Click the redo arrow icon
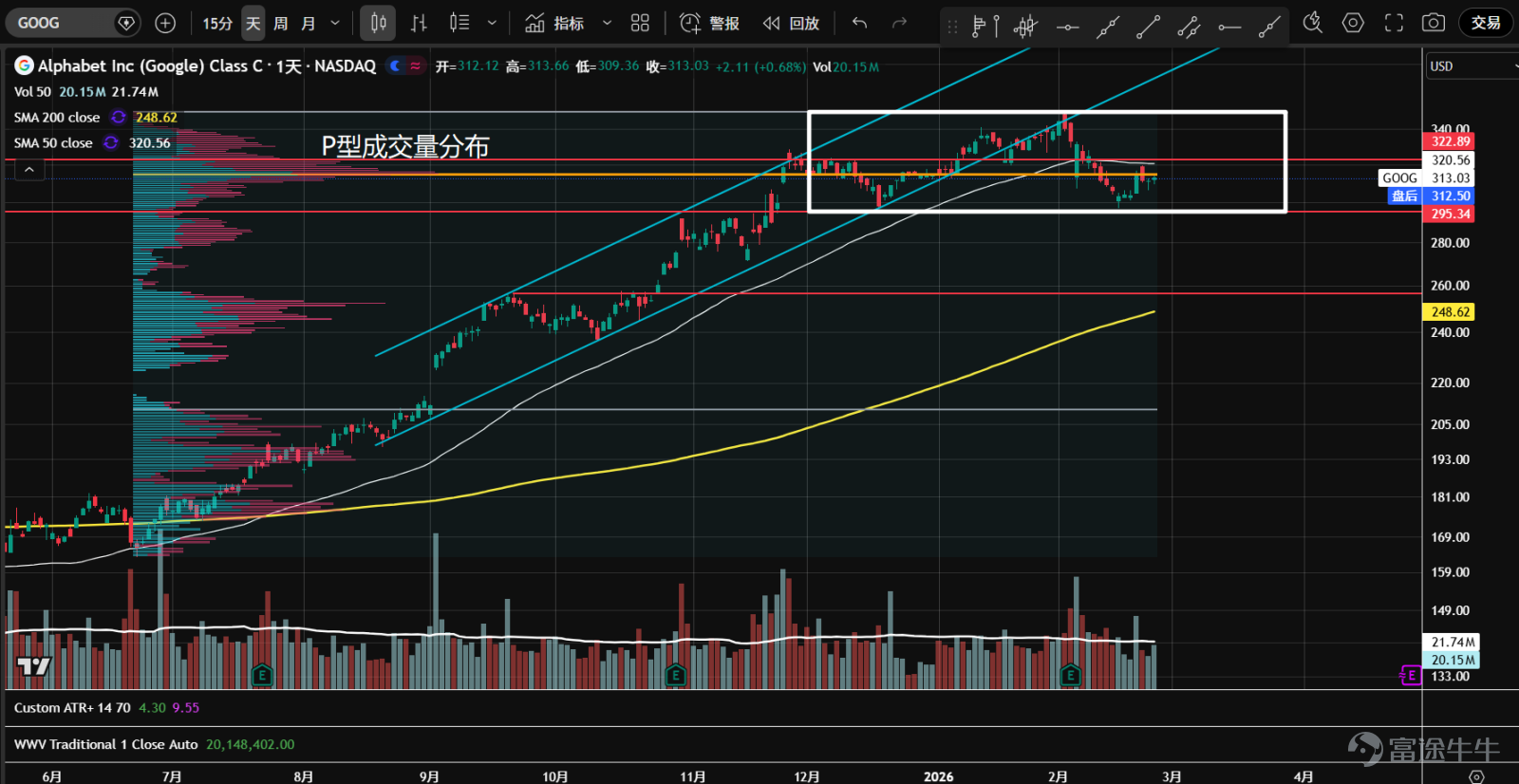 point(899,23)
